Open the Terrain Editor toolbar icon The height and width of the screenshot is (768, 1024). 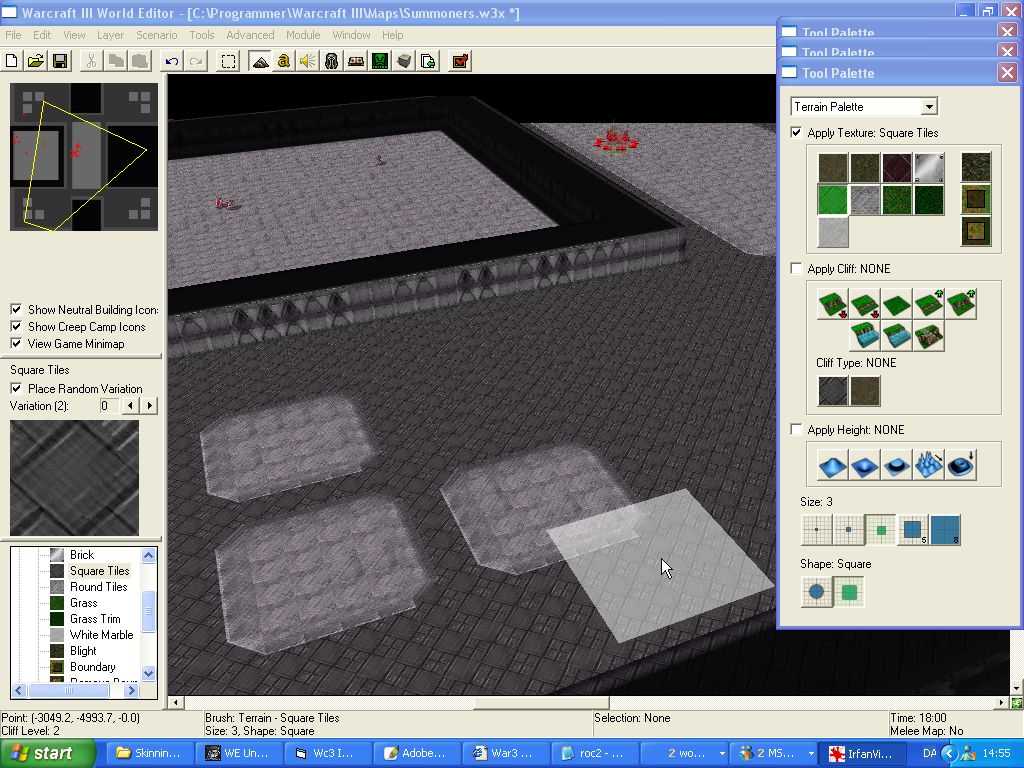point(260,61)
